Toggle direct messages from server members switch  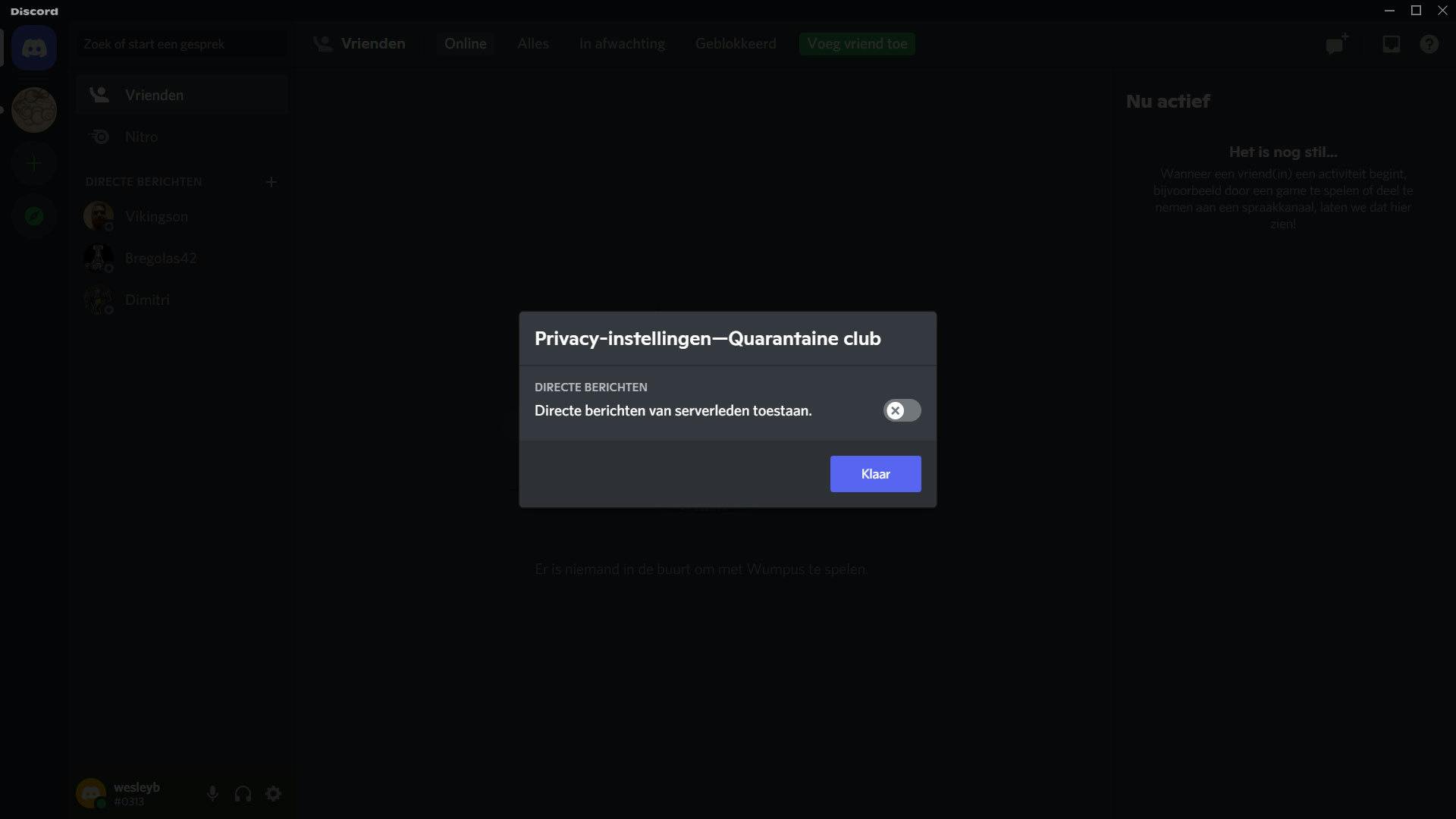(x=902, y=410)
